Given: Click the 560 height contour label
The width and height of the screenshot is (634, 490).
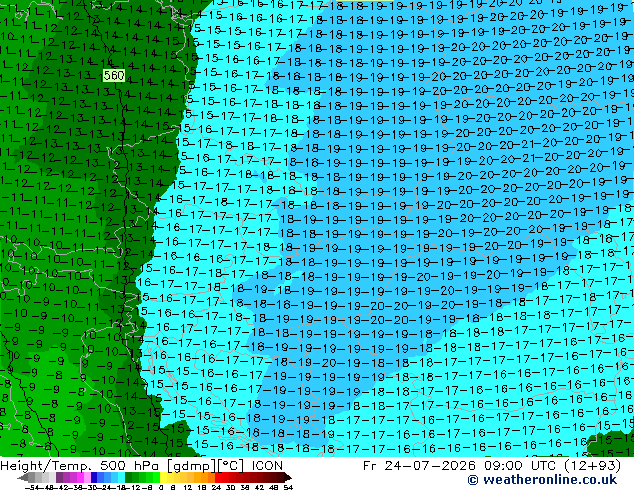Looking at the screenshot, I should (x=114, y=76).
